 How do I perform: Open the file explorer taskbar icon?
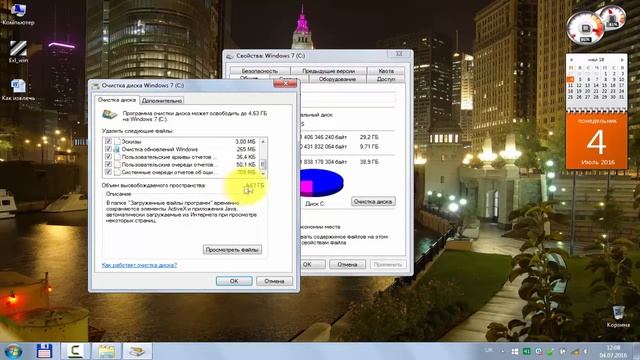coord(106,351)
